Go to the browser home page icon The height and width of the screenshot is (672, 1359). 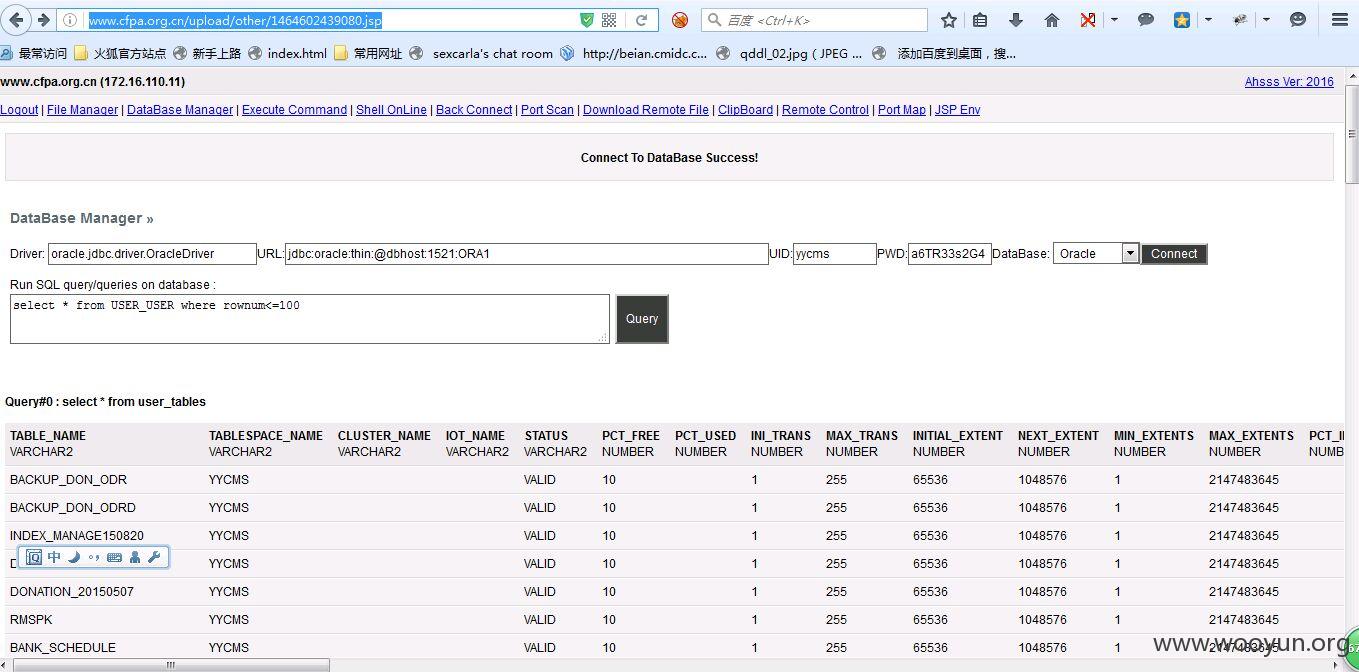[x=1051, y=20]
